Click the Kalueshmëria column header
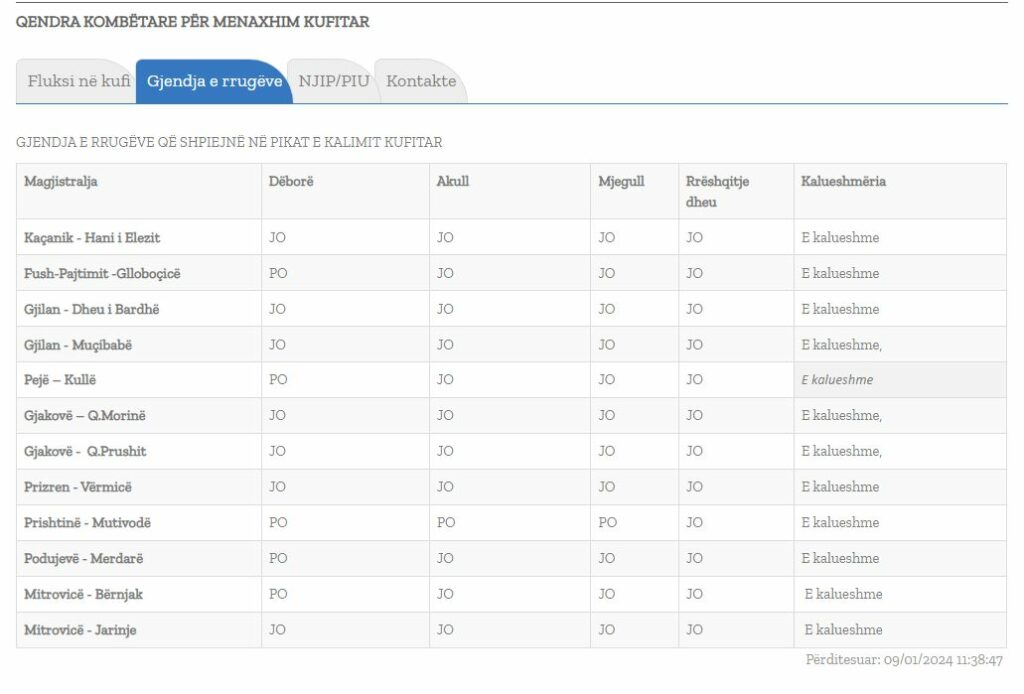This screenshot has width=1024, height=694. tap(843, 181)
